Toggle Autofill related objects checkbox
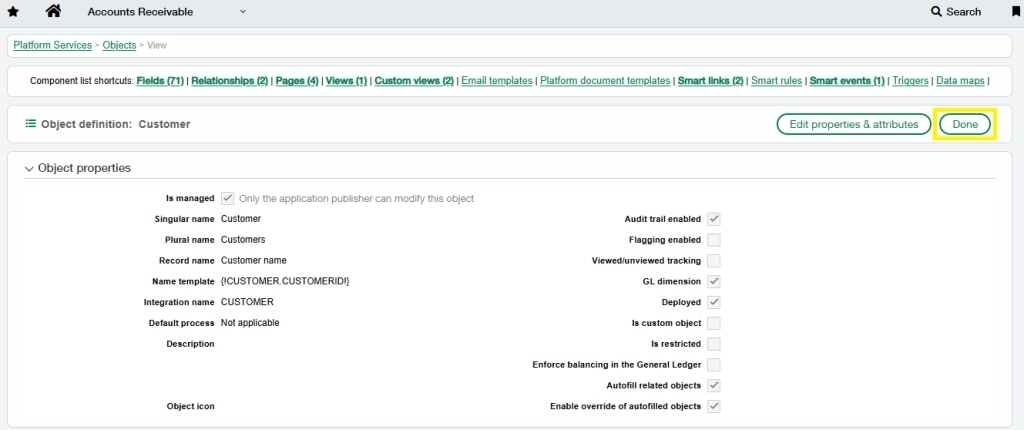 (x=714, y=386)
